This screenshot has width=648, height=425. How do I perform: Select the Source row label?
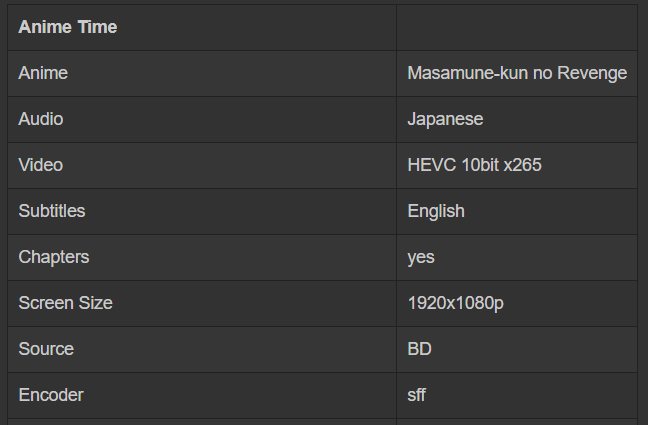pyautogui.click(x=46, y=349)
